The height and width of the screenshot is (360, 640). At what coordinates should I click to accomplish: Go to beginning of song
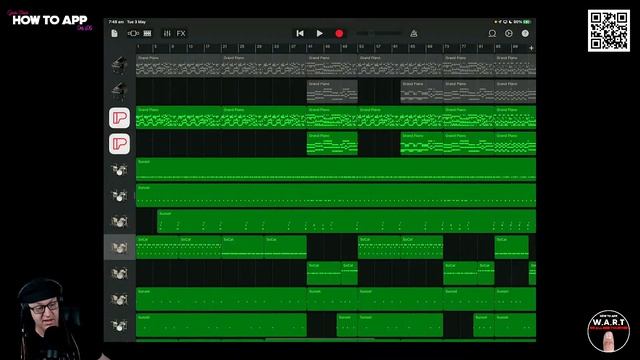300,33
